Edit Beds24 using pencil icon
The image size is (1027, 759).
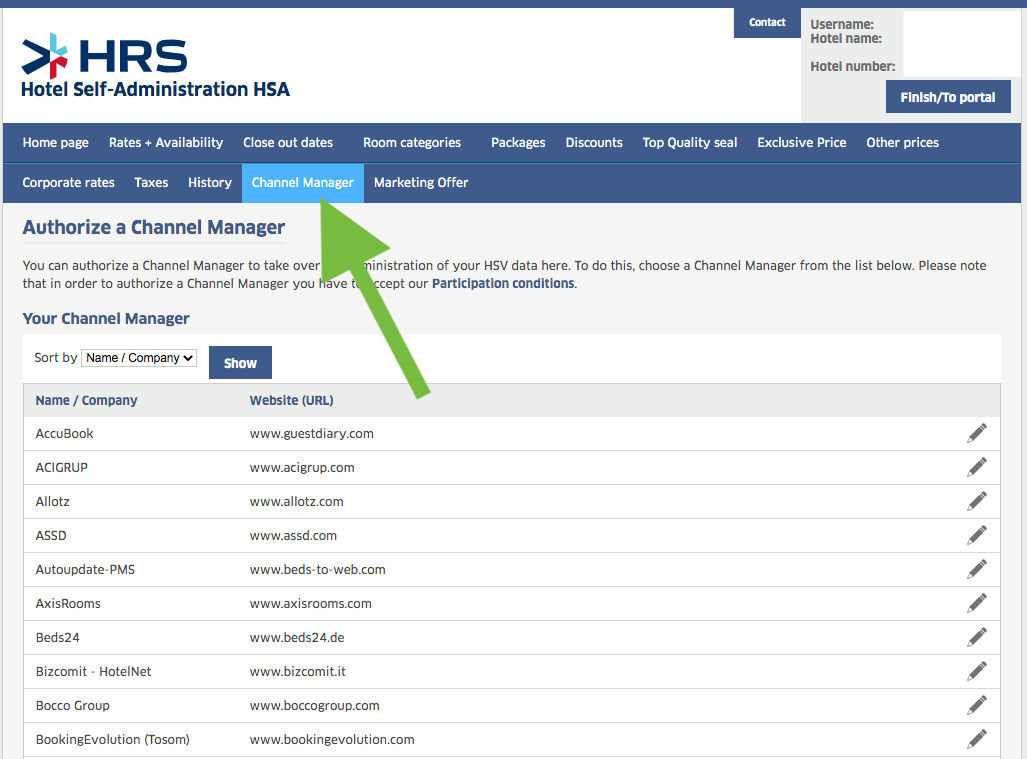(977, 637)
